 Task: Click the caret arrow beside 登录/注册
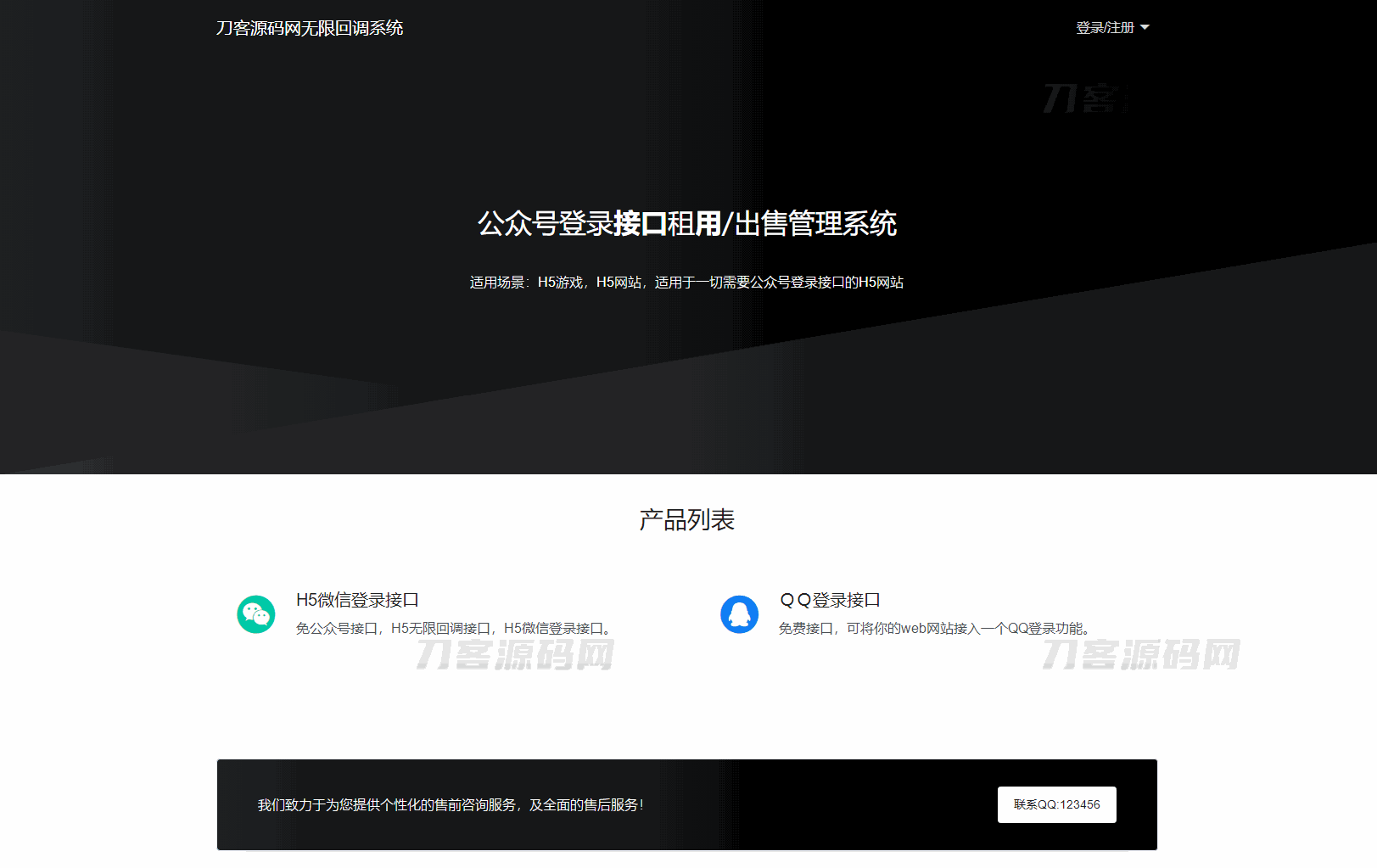[x=1145, y=28]
